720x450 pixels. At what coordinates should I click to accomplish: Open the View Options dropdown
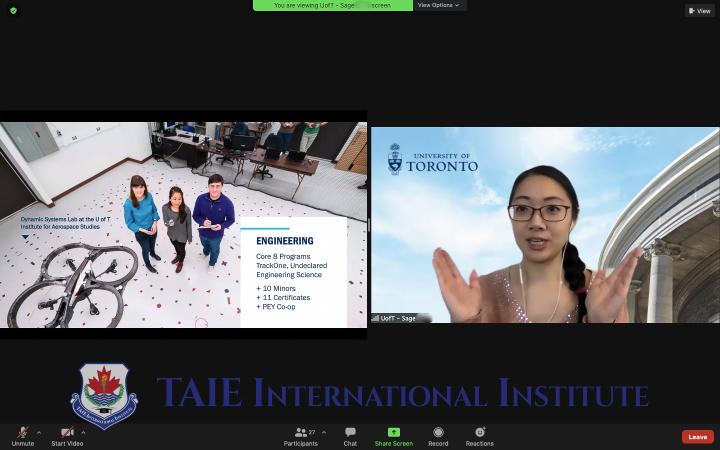438,5
